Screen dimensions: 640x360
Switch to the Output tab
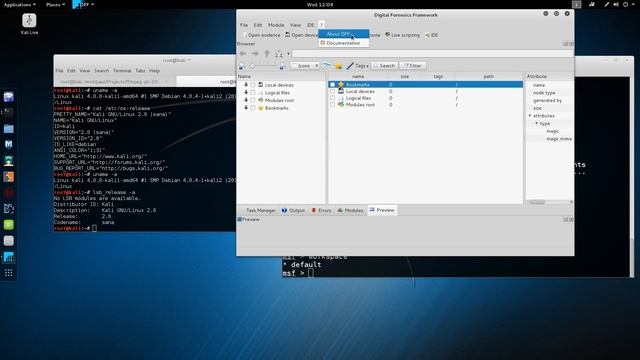tap(293, 210)
